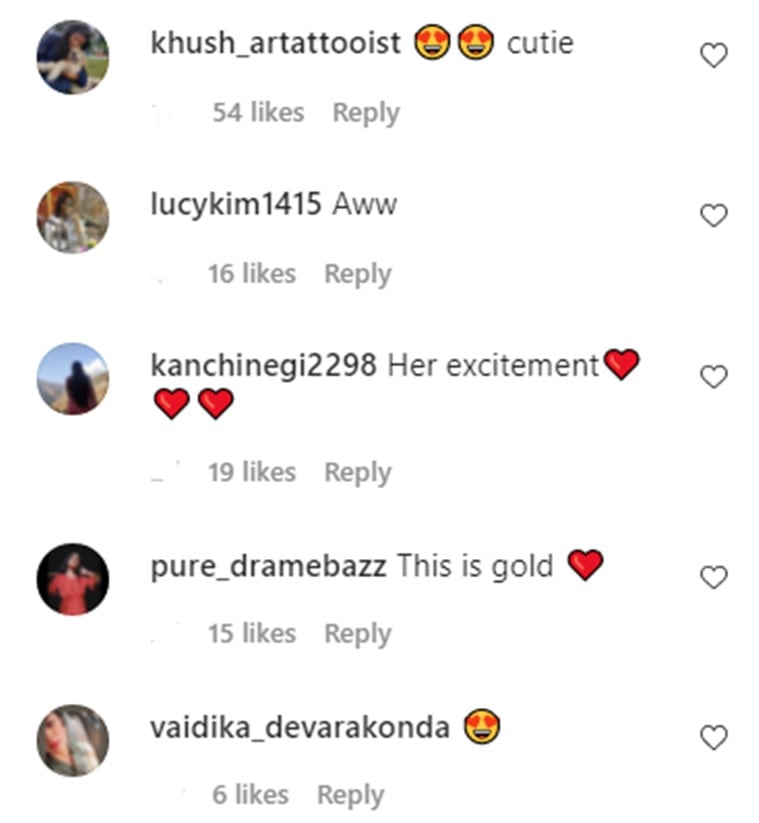
Task: Open lucykim1415 profile picture
Action: click(73, 218)
